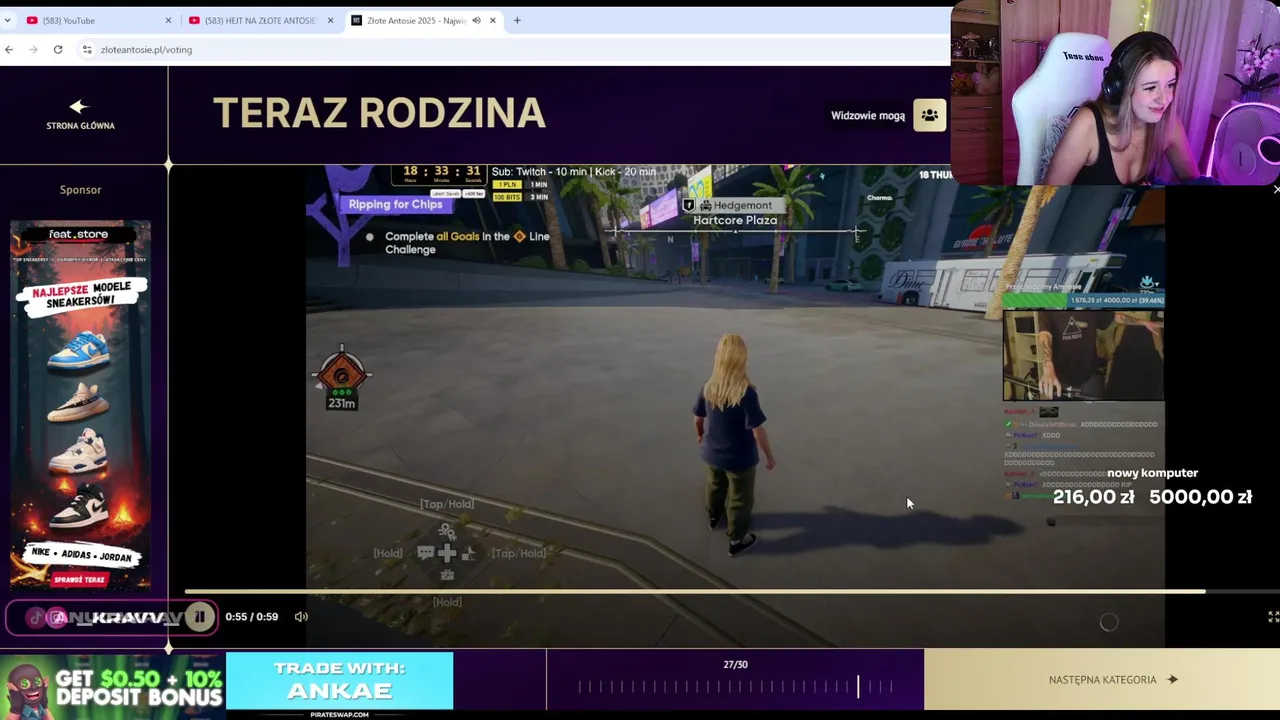Screen dimensions: 1280x720
Task: Close the '(583) YouTube' tab
Action: click(x=168, y=20)
